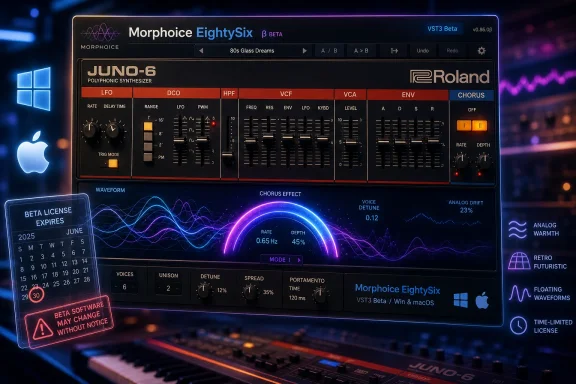Click the DCO PWM slider

(202, 140)
